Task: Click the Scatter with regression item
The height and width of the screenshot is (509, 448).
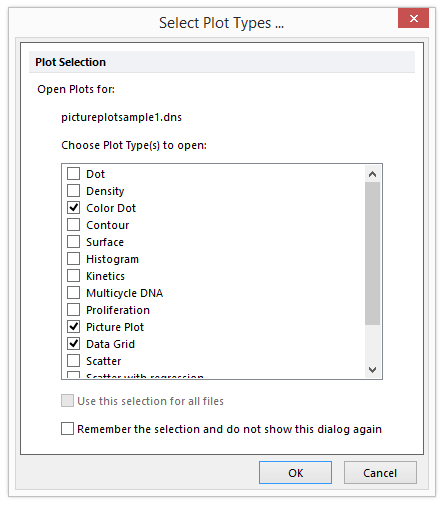Action: click(145, 376)
